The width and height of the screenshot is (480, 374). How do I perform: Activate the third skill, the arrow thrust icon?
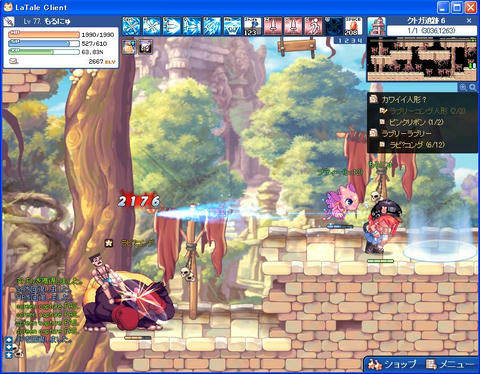click(172, 26)
